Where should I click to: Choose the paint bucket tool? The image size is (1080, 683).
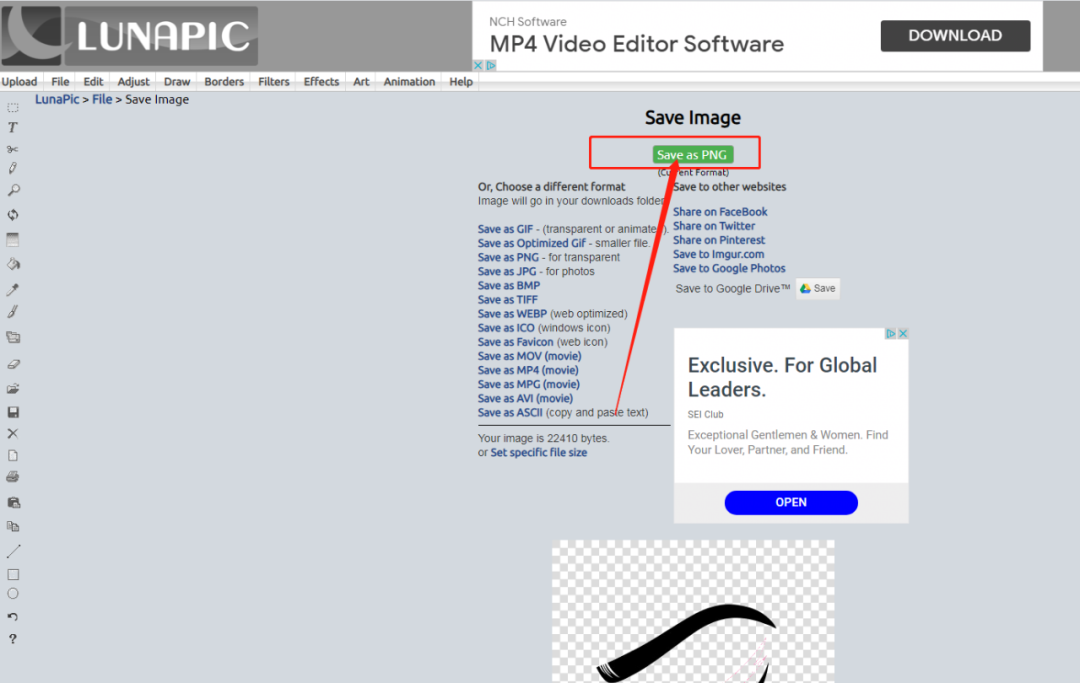coord(12,264)
